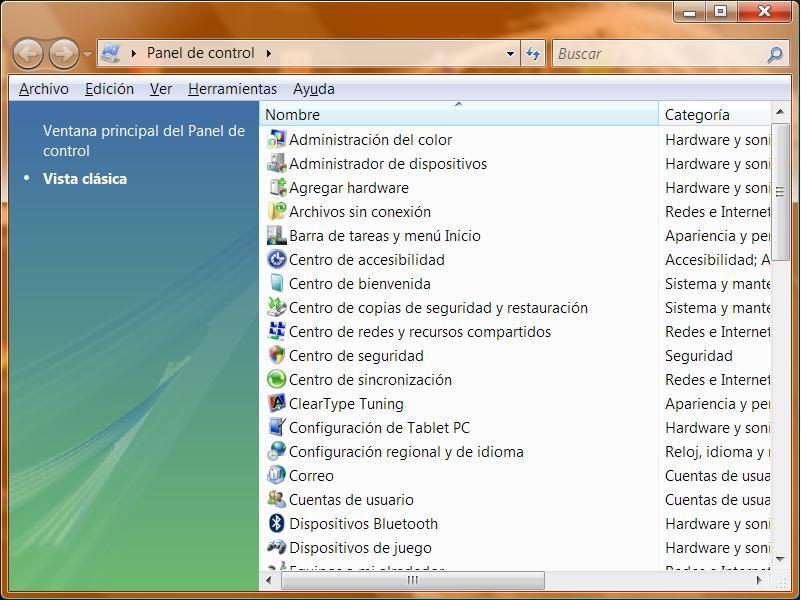Select the Administrador de dispositivos icon
The image size is (801, 600).
tap(277, 163)
